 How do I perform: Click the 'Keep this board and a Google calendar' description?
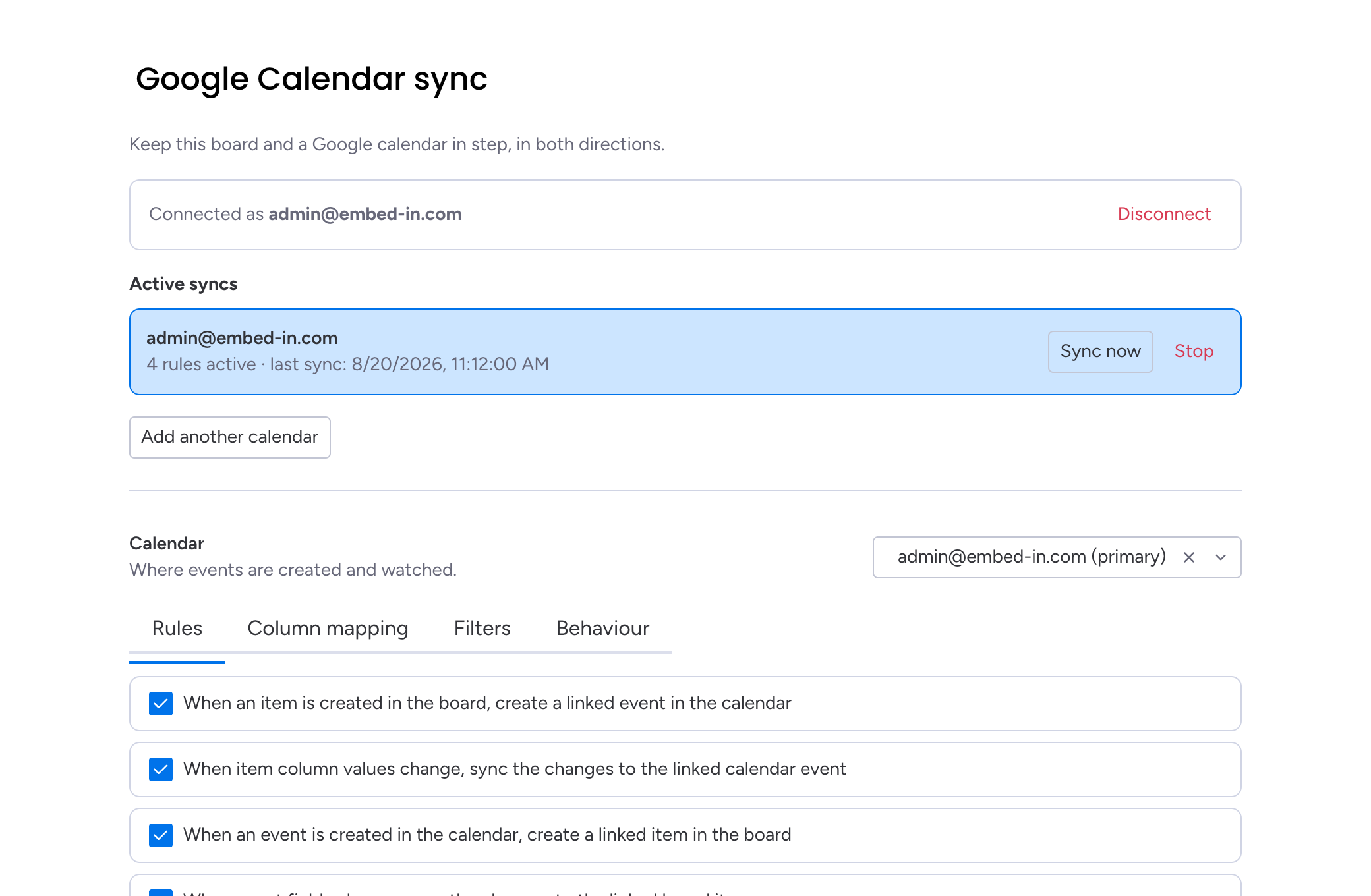point(397,144)
